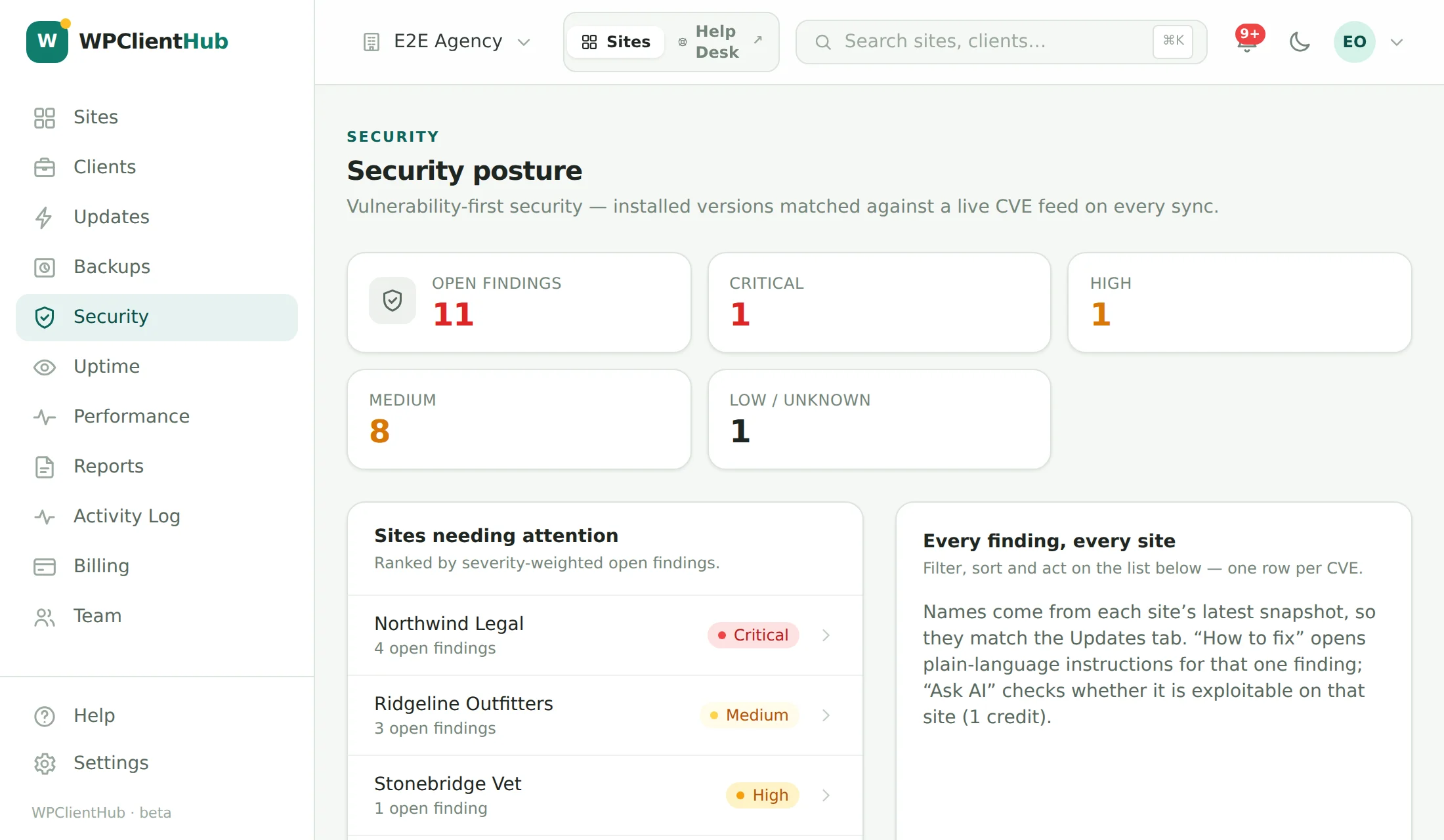Click 'Sites needing attention' heading
The image size is (1444, 840).
[x=496, y=535]
